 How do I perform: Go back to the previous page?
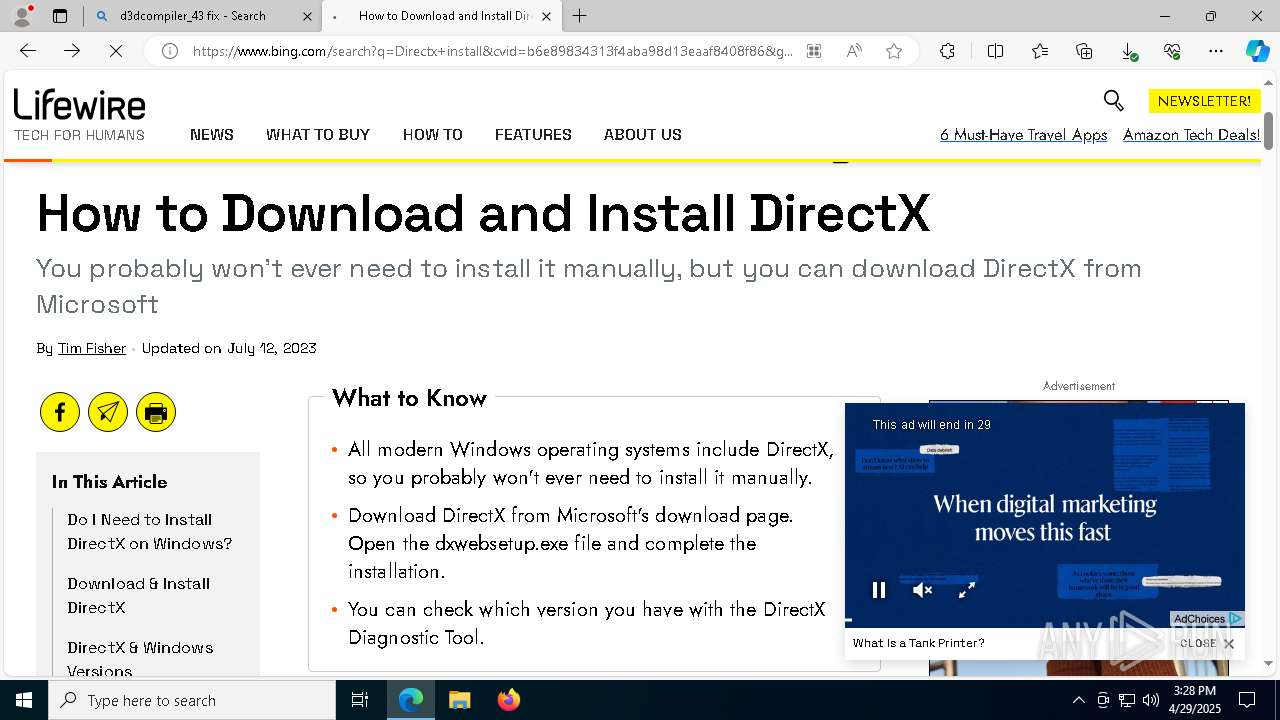coord(28,51)
